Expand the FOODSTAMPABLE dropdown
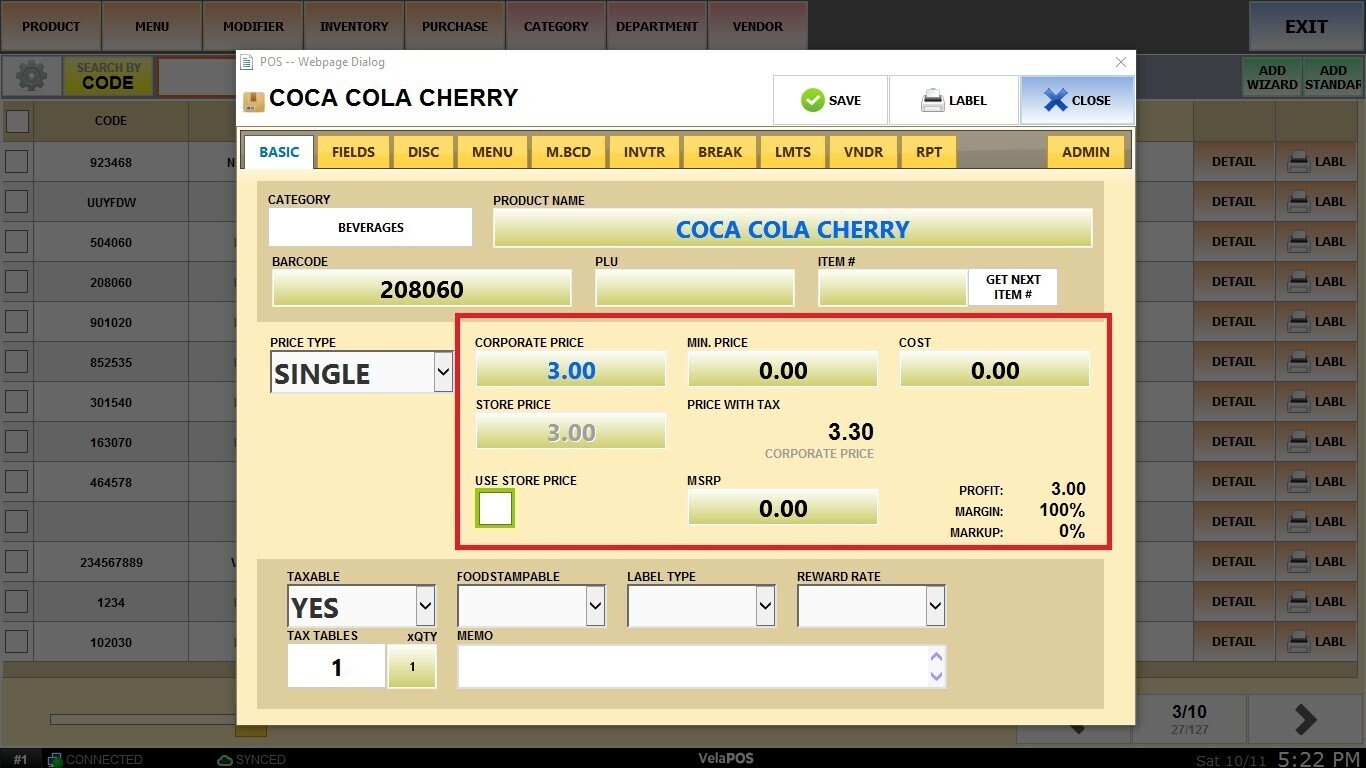Screen dimensions: 1366x768 click(x=531, y=606)
